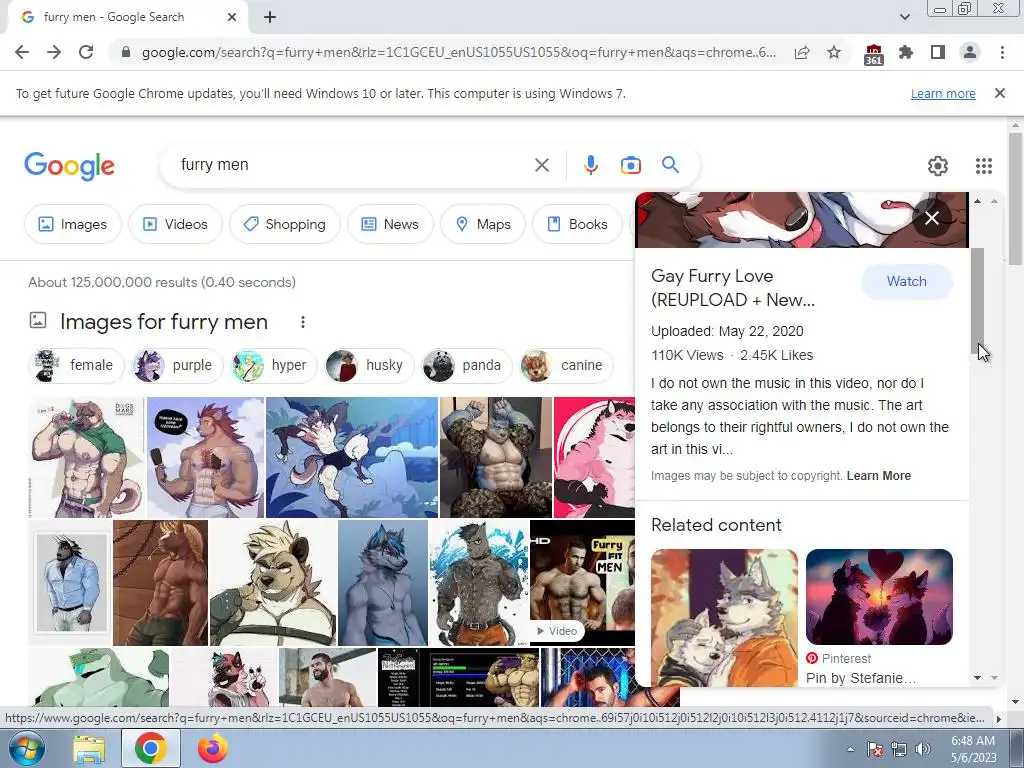
Task: Click the page vertical scrollbar thumb
Action: coord(1015,199)
